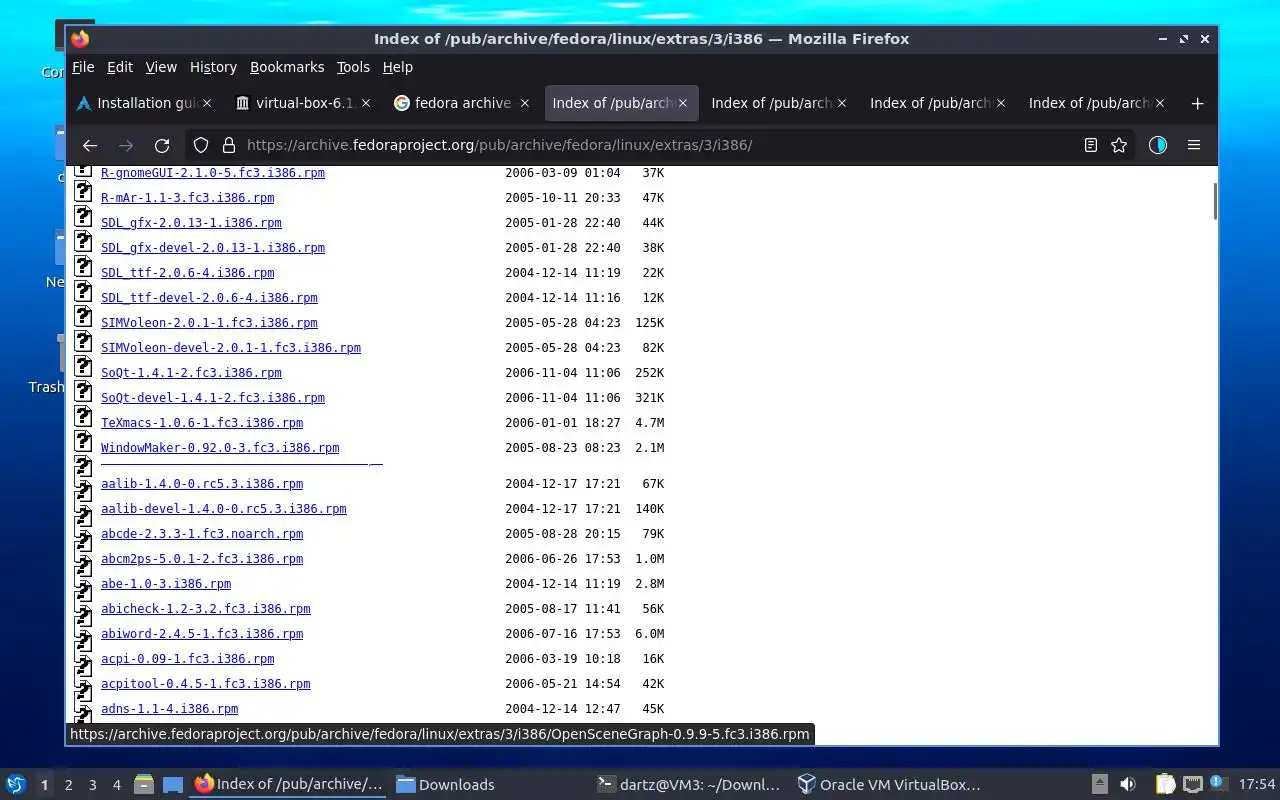Switch to workspace 2 in panel
1280x800 pixels.
pos(68,785)
